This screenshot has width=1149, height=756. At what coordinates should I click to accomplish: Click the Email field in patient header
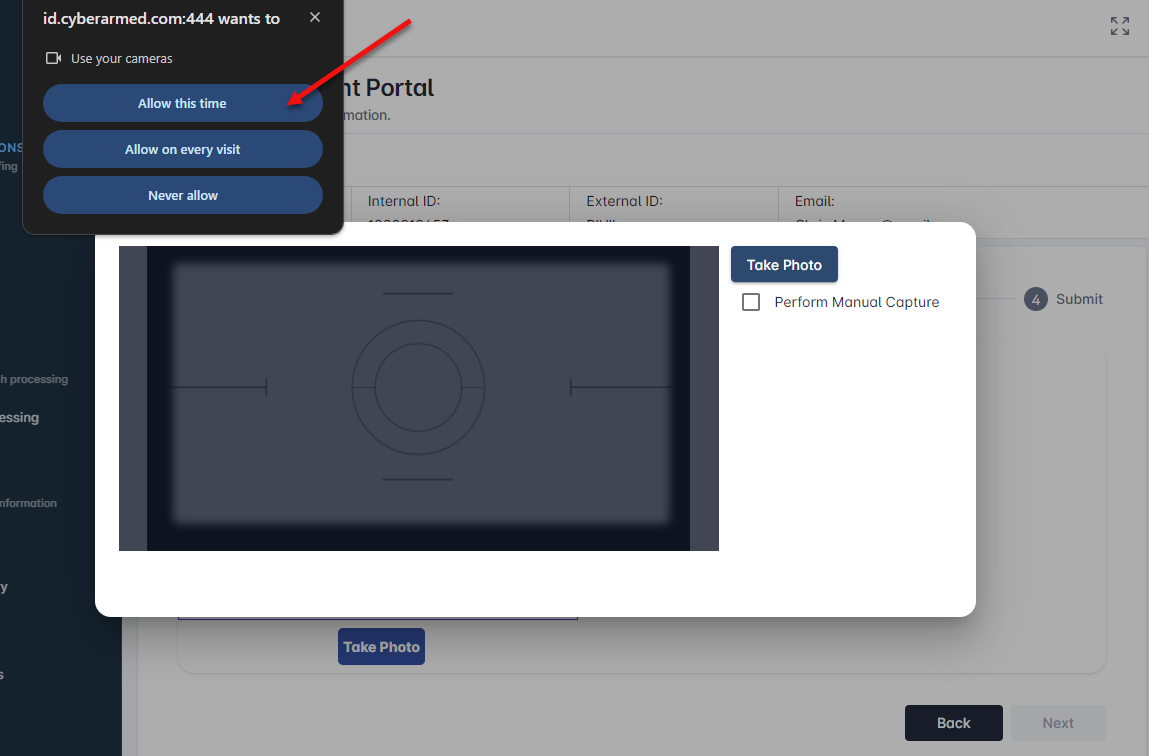814,202
